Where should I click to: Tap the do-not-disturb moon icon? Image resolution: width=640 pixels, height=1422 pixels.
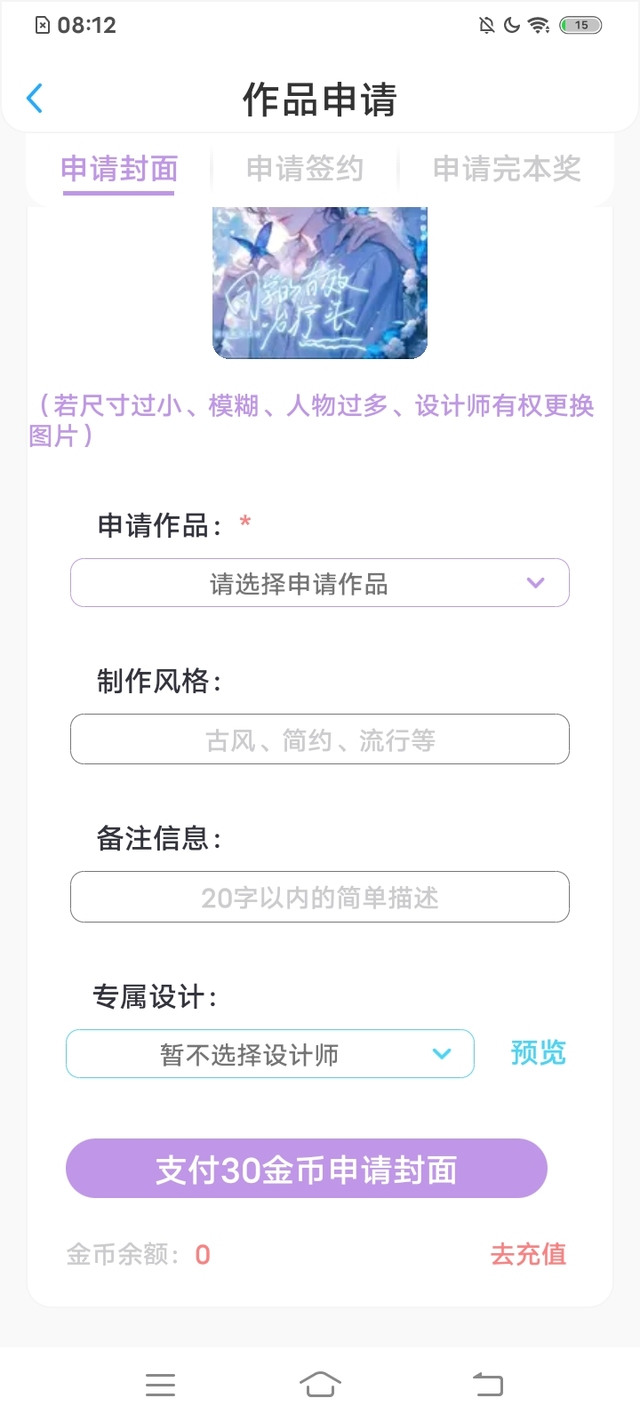point(512,26)
